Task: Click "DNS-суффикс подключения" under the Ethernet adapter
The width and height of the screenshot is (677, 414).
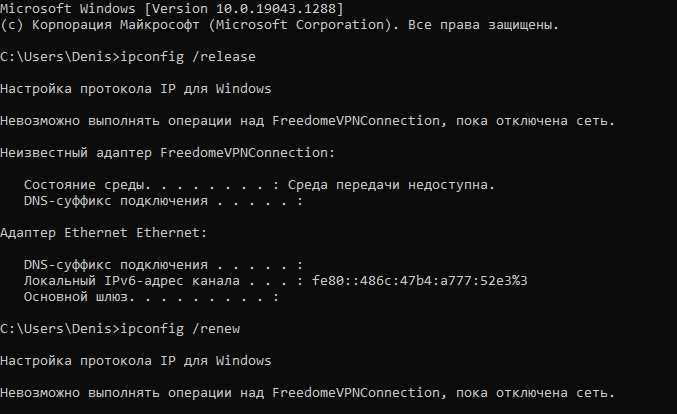Action: [x=116, y=264]
